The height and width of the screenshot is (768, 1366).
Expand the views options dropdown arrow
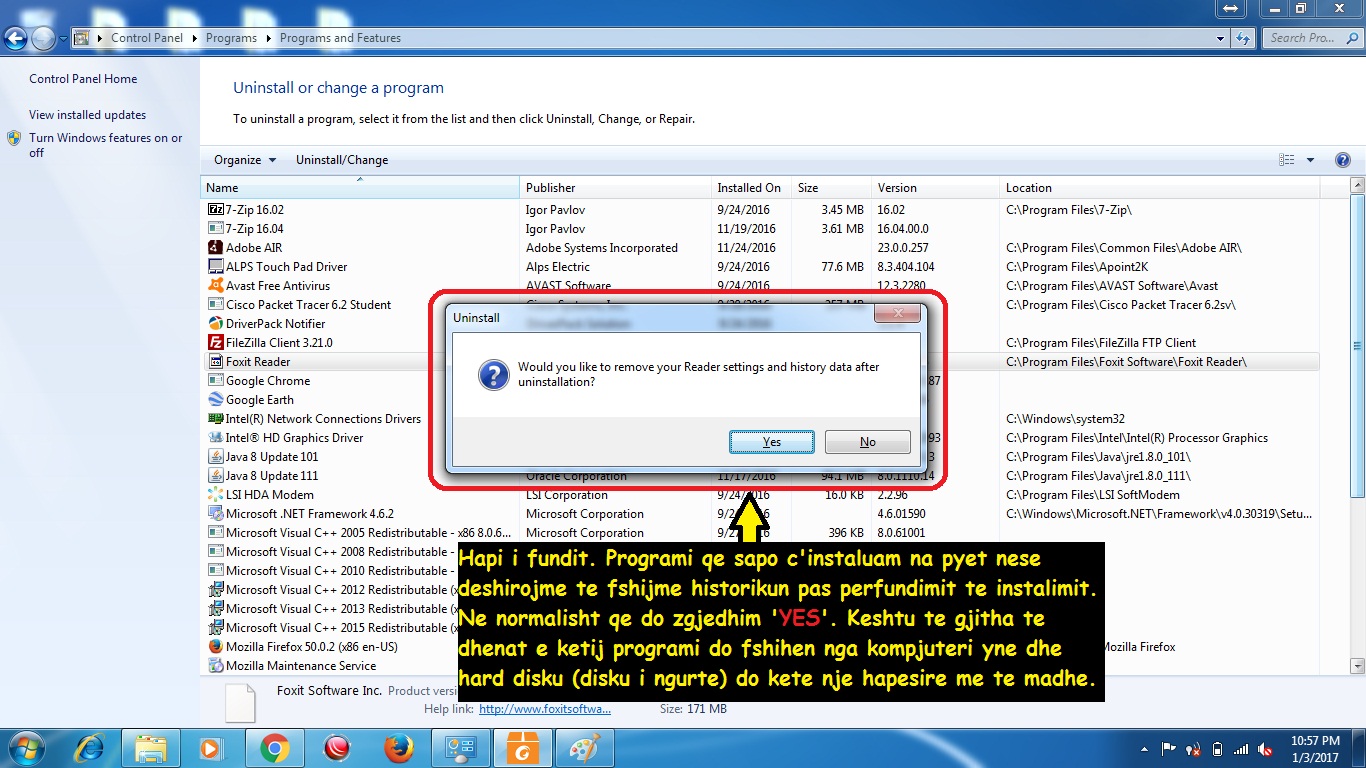click(1311, 160)
